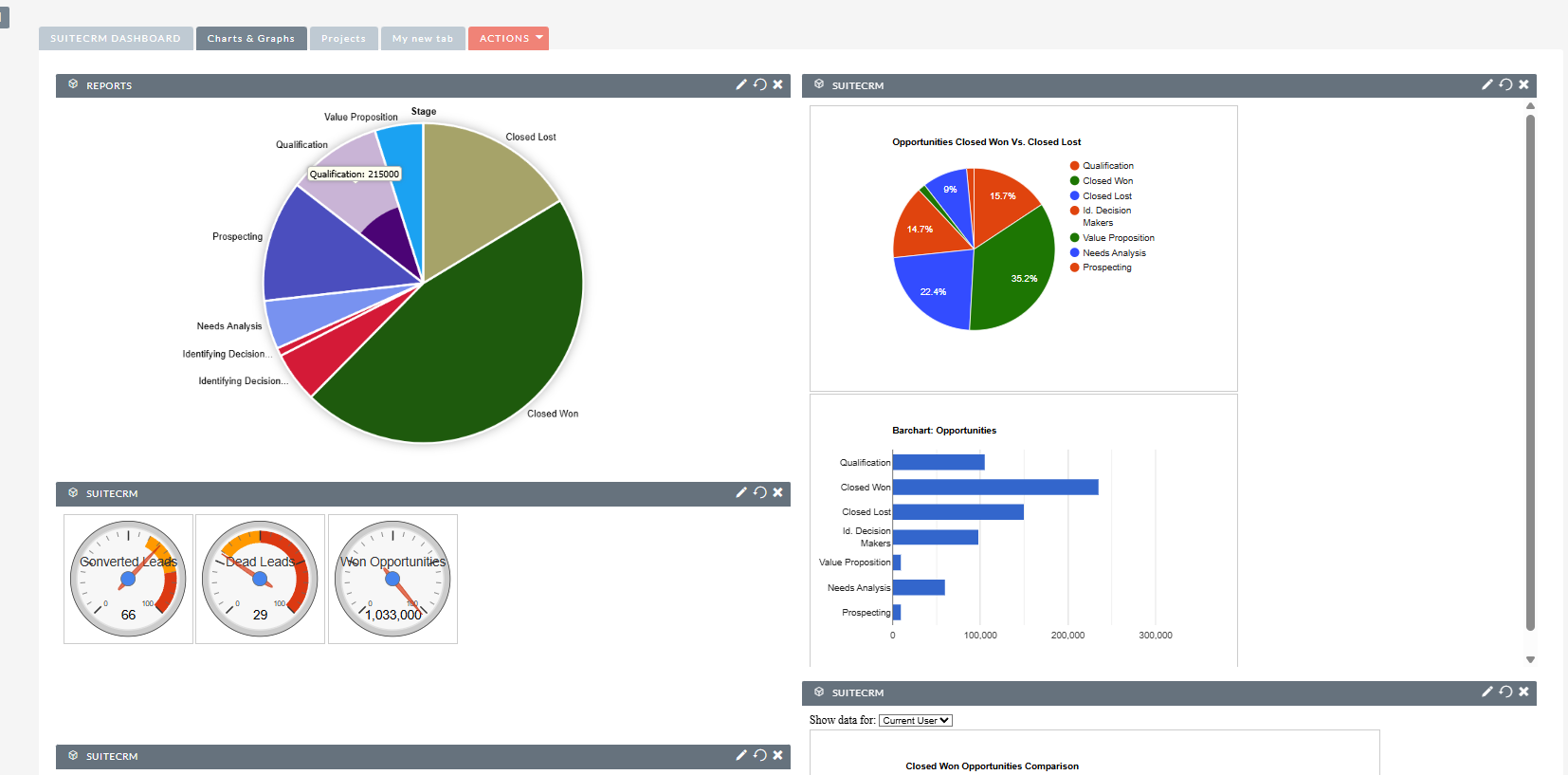
Task: Refresh the gauges SUITECRM dashlet
Action: tap(759, 492)
